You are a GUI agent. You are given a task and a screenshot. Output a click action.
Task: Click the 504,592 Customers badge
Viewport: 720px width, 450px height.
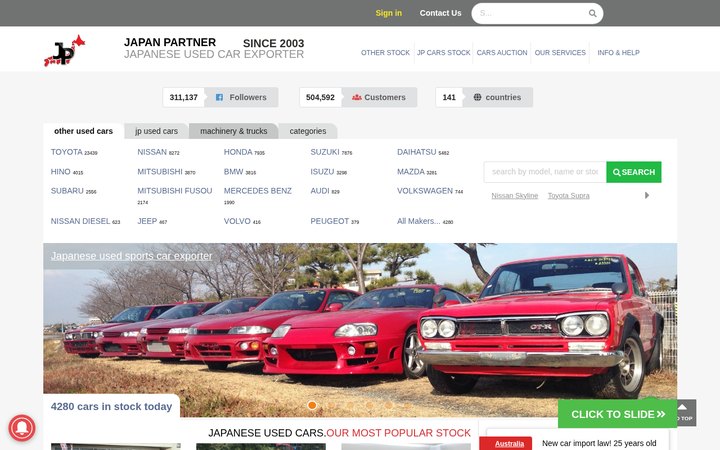point(358,97)
